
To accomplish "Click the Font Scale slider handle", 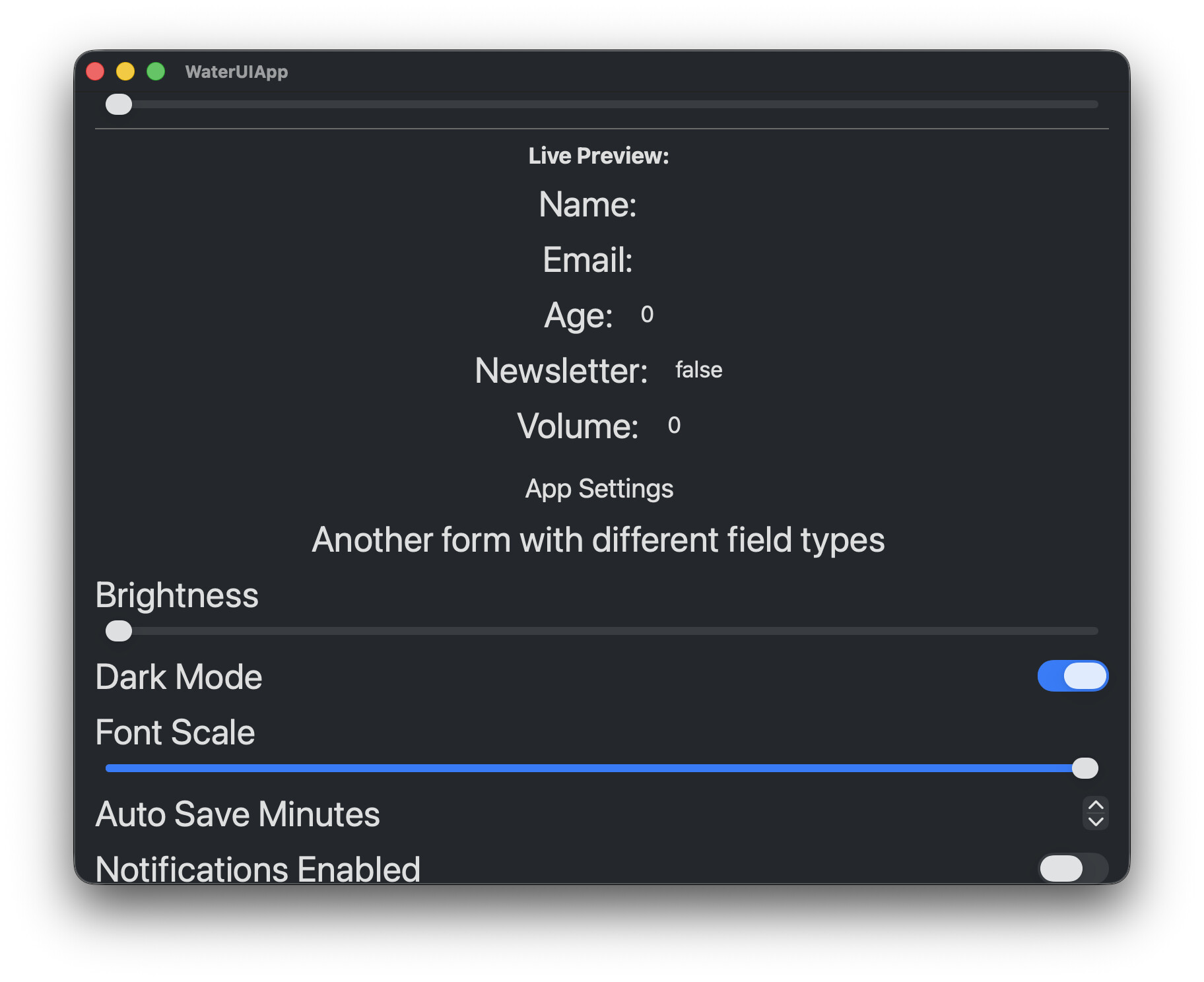I will [x=1085, y=768].
